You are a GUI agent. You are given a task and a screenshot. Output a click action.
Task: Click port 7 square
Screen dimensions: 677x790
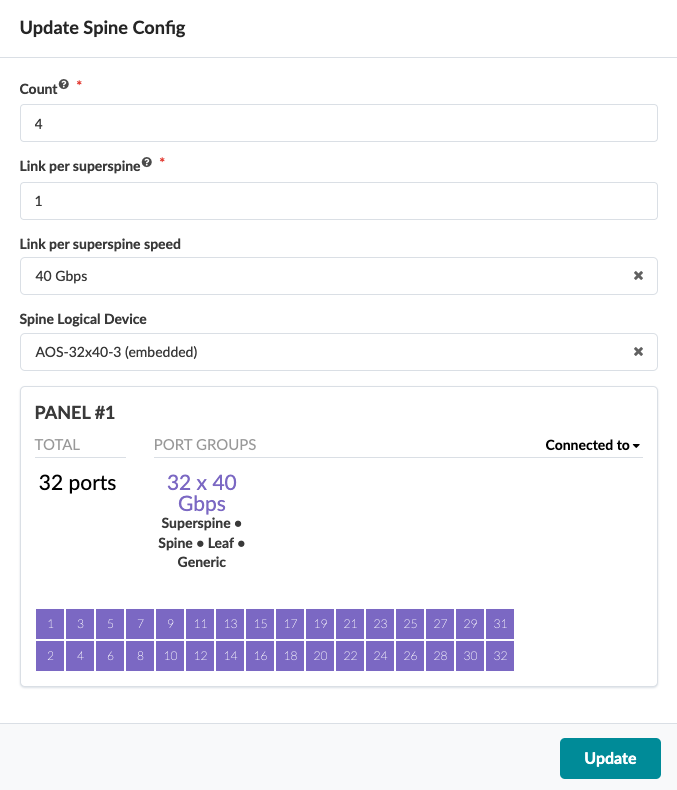(140, 624)
